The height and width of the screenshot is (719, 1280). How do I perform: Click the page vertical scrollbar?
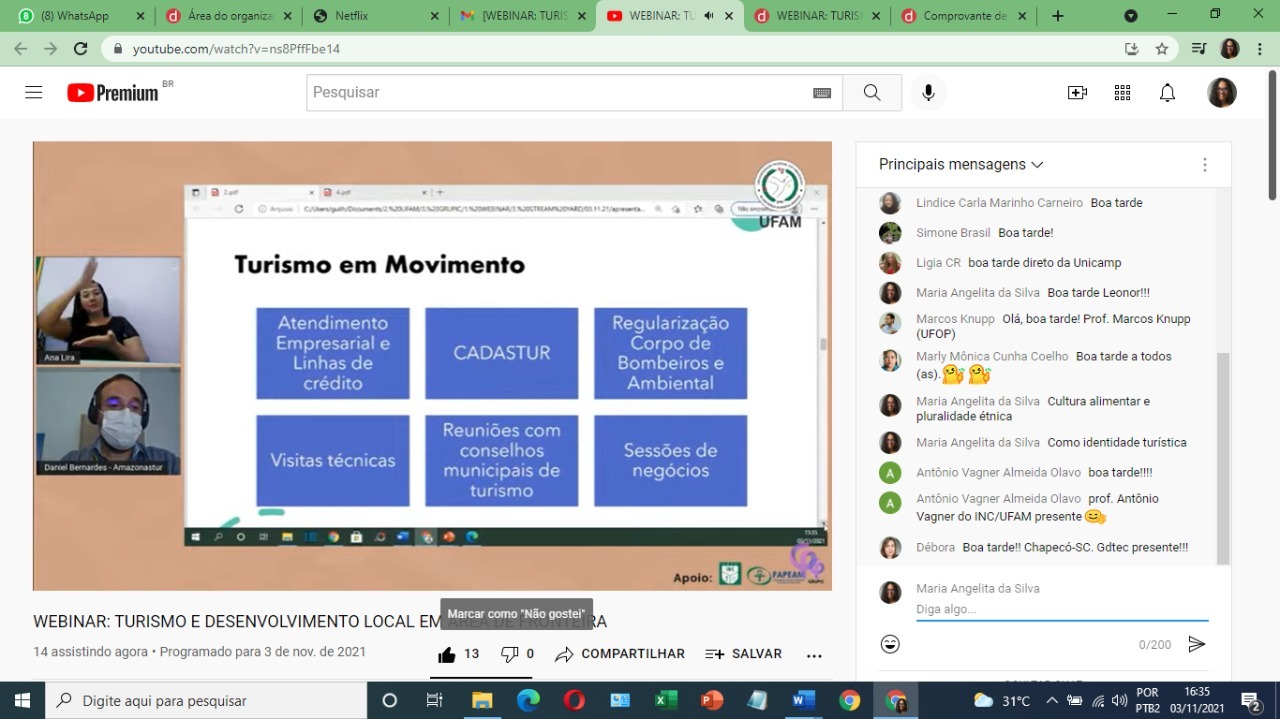1272,135
